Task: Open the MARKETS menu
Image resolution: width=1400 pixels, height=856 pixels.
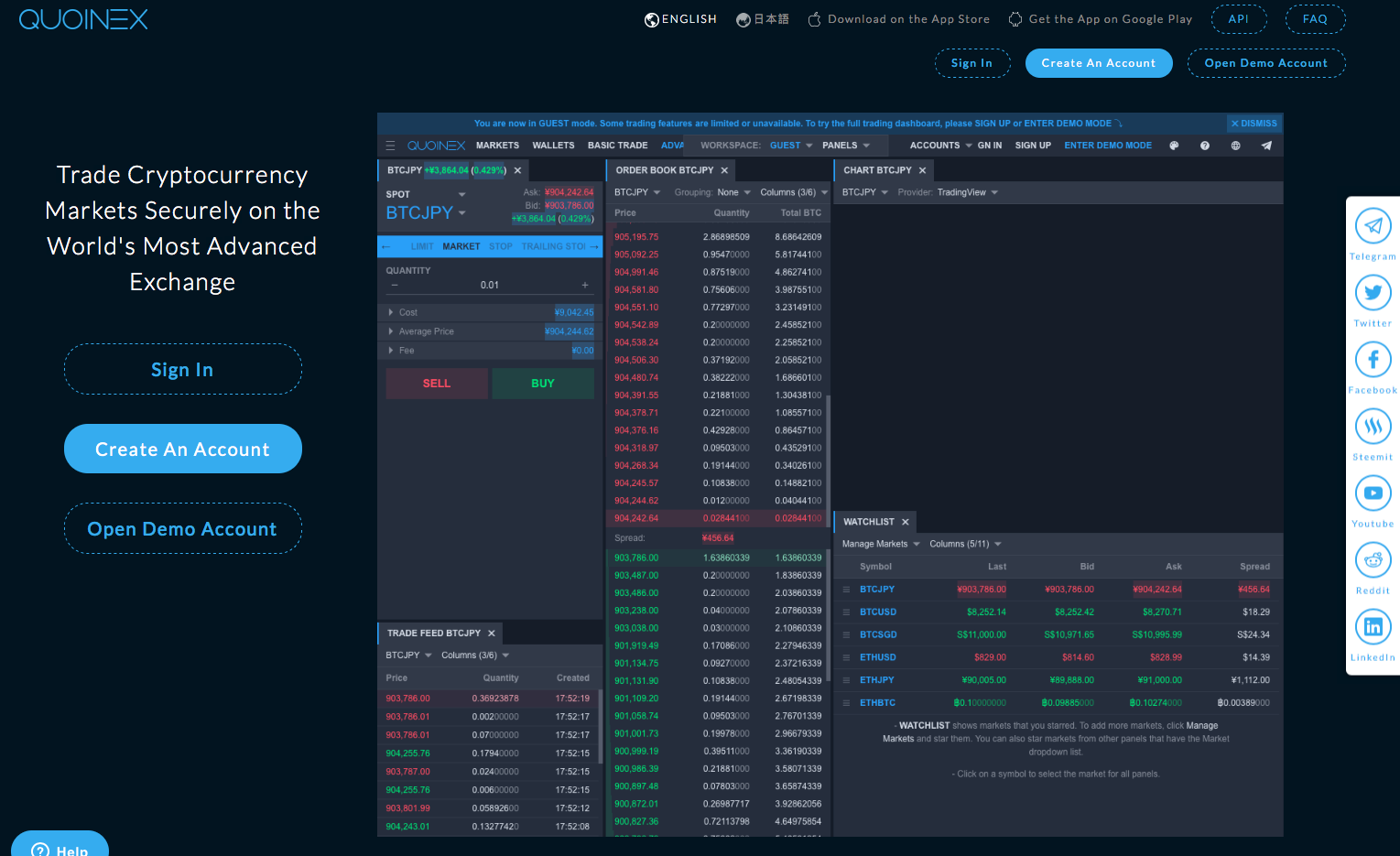Action: tap(497, 146)
